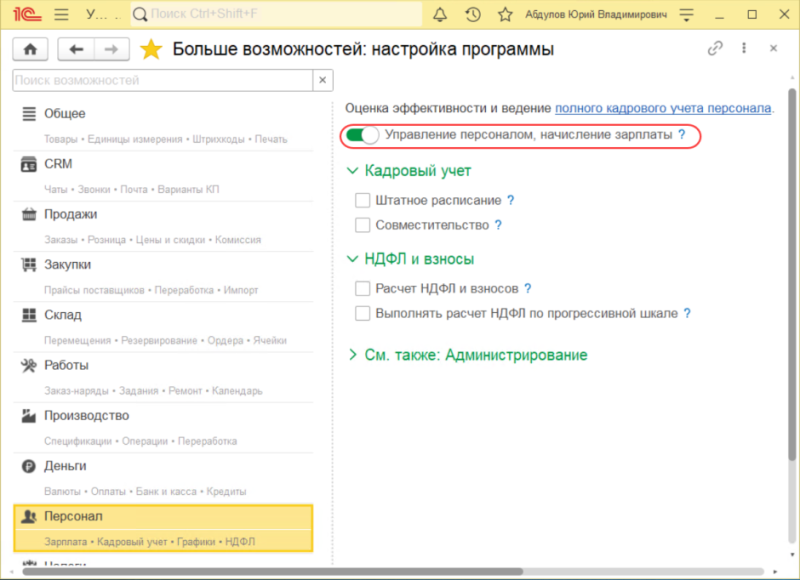Image resolution: width=800 pixels, height=580 pixels.
Task: Navigate back with the left arrow
Action: tap(75, 49)
